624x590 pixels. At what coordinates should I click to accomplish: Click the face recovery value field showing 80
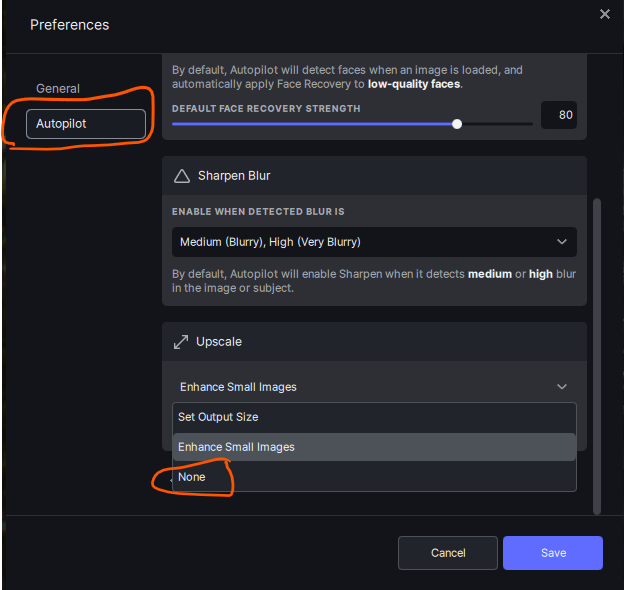pyautogui.click(x=558, y=115)
